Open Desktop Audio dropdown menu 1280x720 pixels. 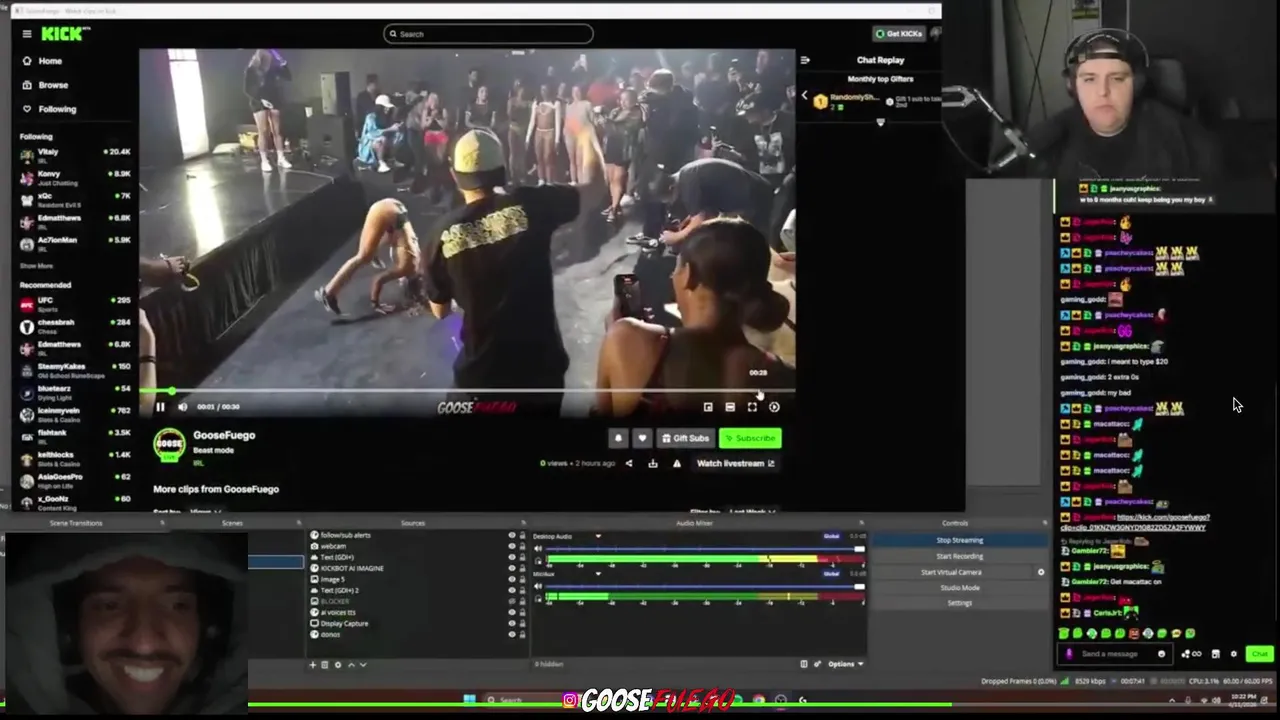click(x=598, y=537)
